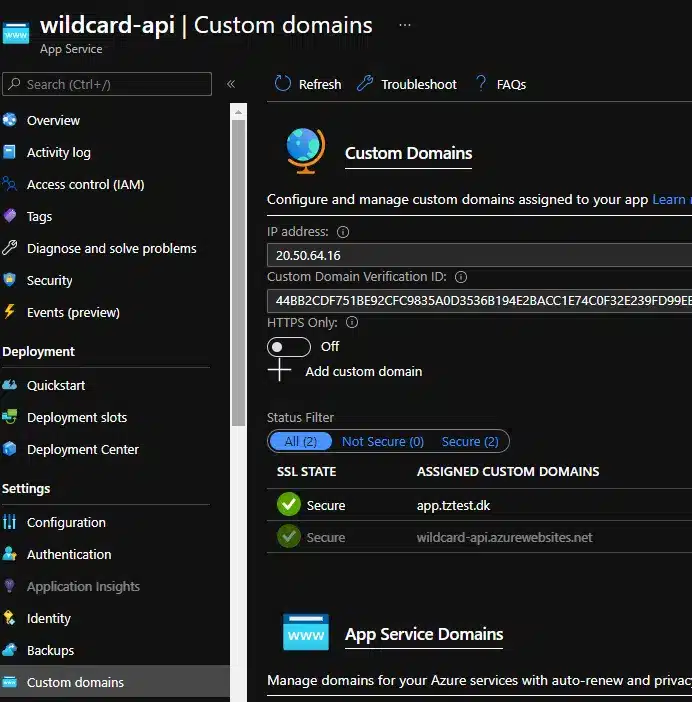Click the Refresh circular arrow icon
Viewport: 692px width, 702px height.
point(282,83)
